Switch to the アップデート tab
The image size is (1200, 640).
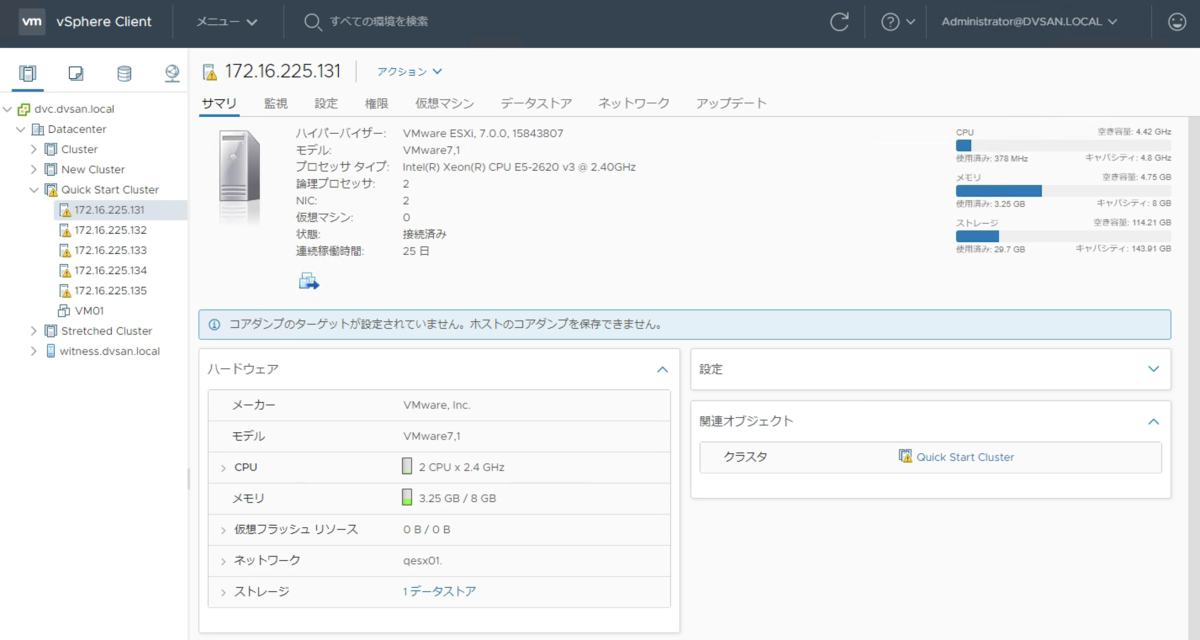point(731,103)
